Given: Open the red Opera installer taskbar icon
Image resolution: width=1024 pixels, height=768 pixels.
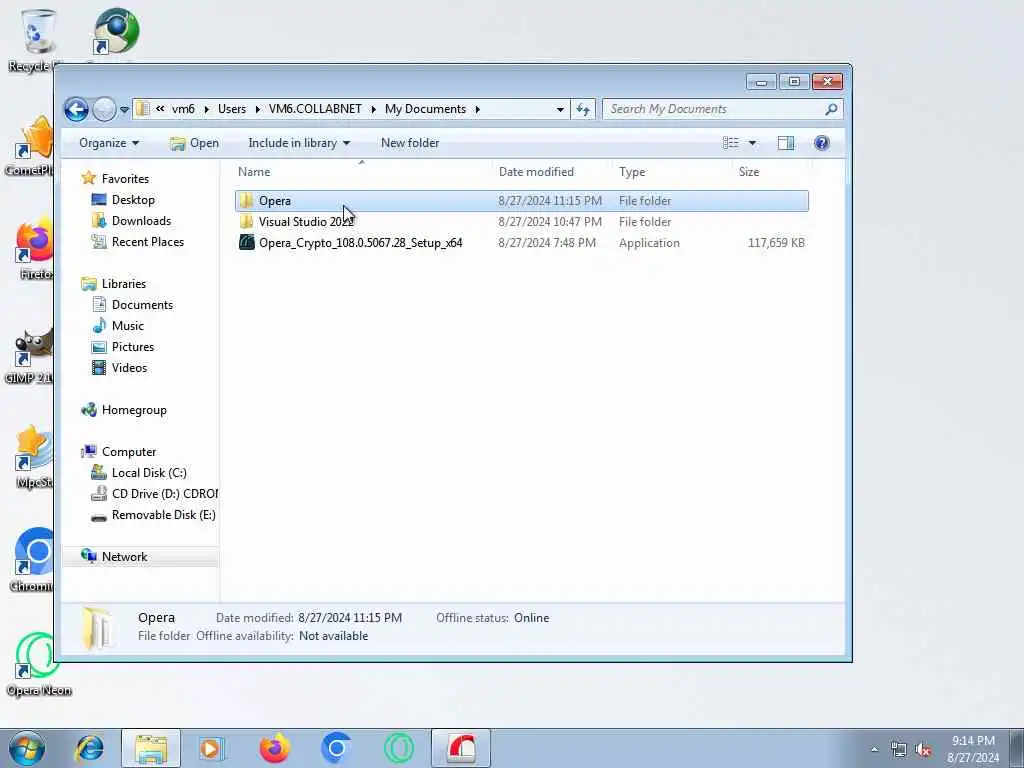Looking at the screenshot, I should click(x=460, y=748).
